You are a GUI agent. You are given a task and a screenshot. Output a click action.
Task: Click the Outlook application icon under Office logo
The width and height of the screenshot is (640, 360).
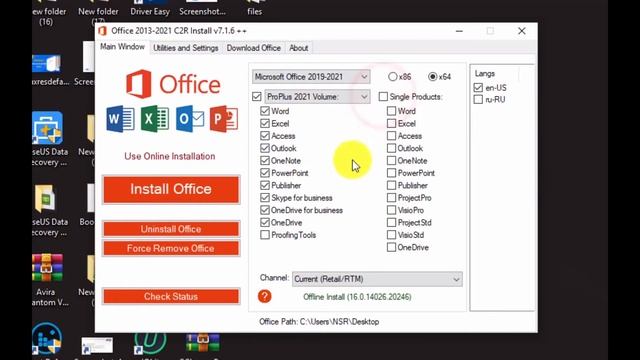190,119
